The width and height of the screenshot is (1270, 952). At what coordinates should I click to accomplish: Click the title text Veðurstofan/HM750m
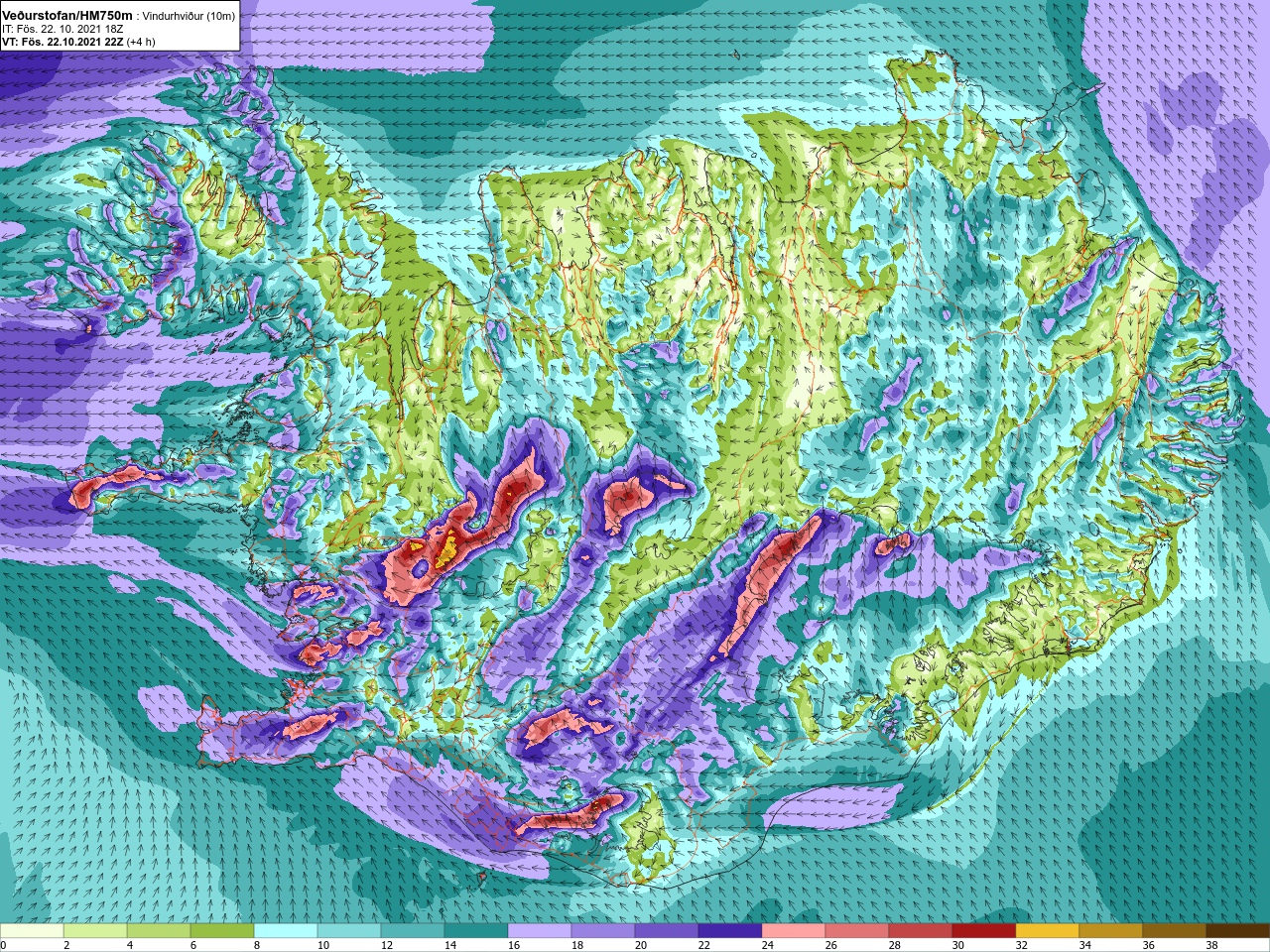67,15
